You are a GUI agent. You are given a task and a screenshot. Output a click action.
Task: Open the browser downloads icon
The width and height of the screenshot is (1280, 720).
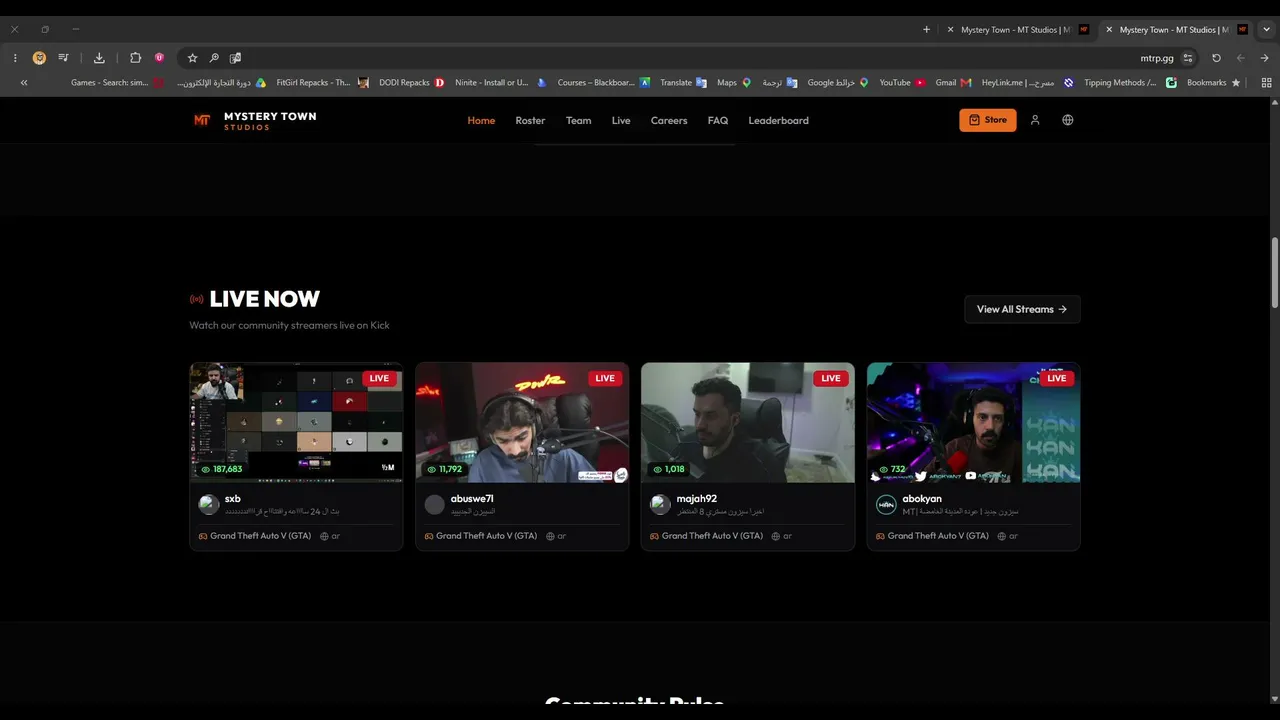[x=99, y=58]
